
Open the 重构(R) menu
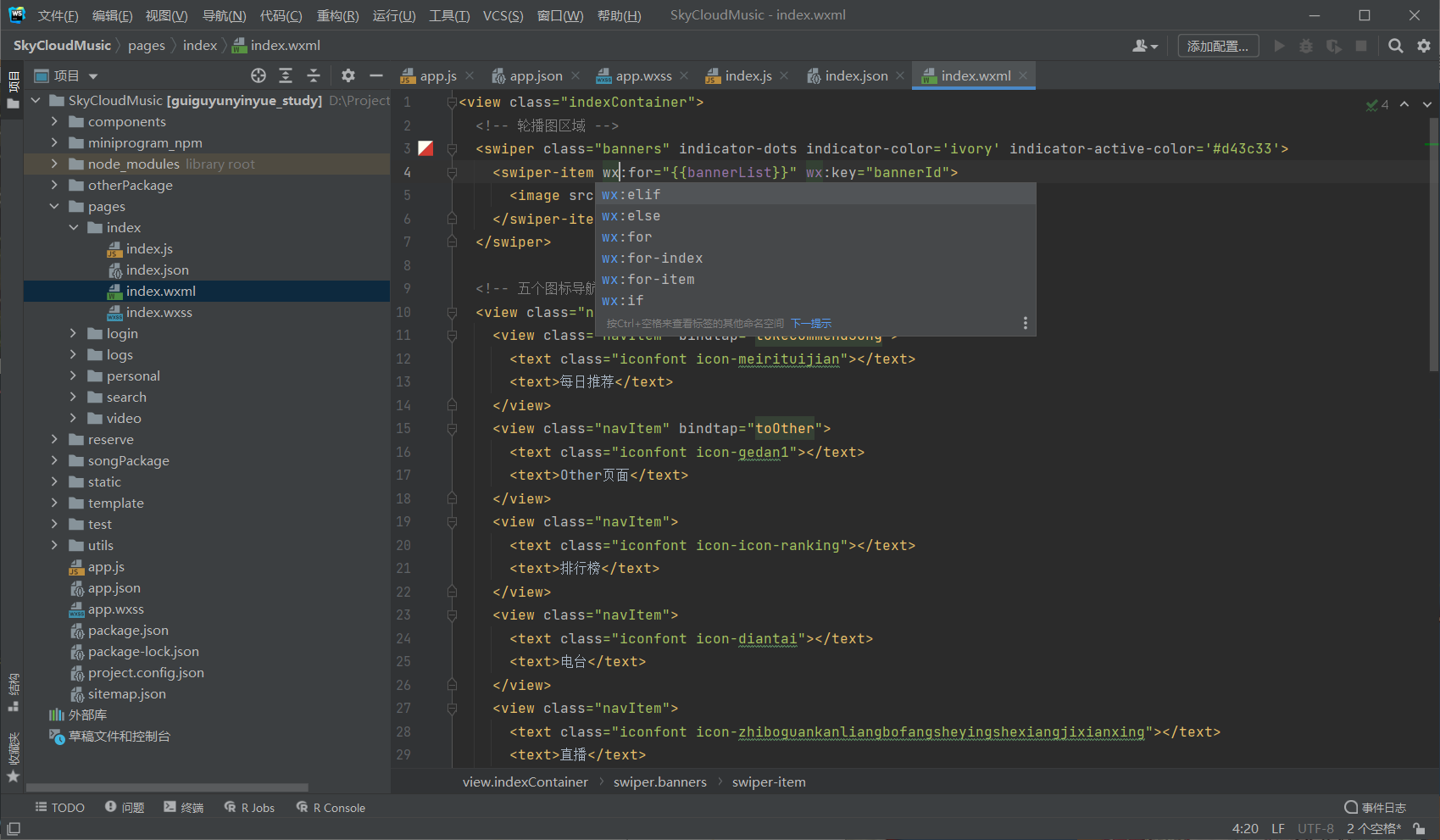click(x=337, y=15)
